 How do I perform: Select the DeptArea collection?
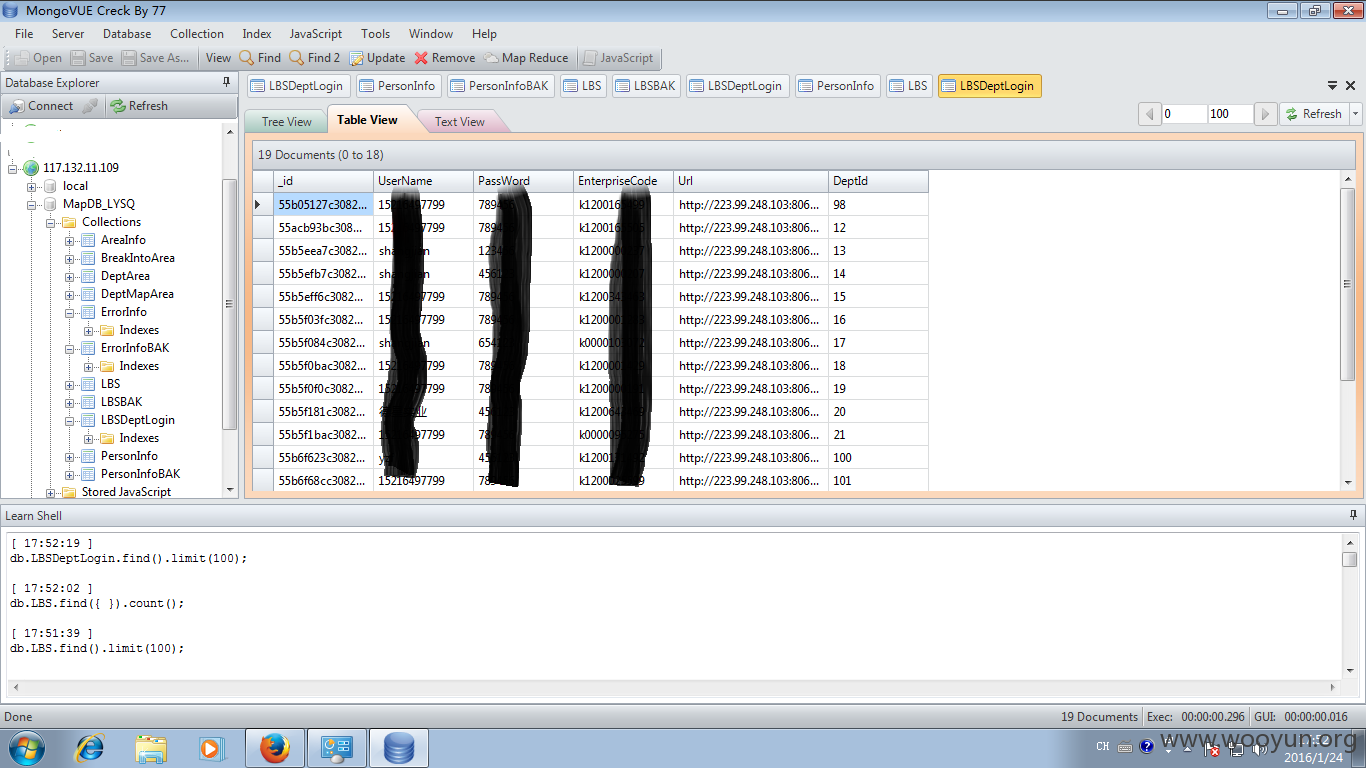(125, 276)
